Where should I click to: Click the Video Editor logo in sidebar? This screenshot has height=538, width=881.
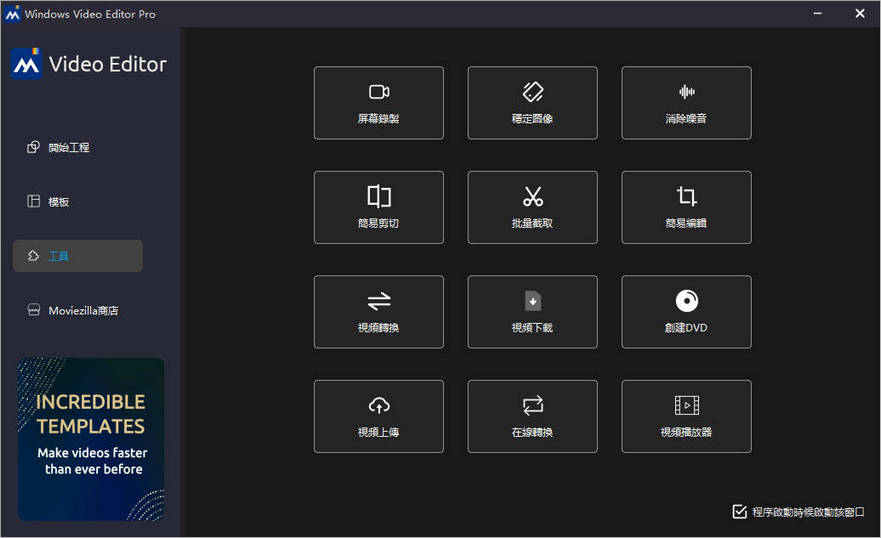point(89,63)
